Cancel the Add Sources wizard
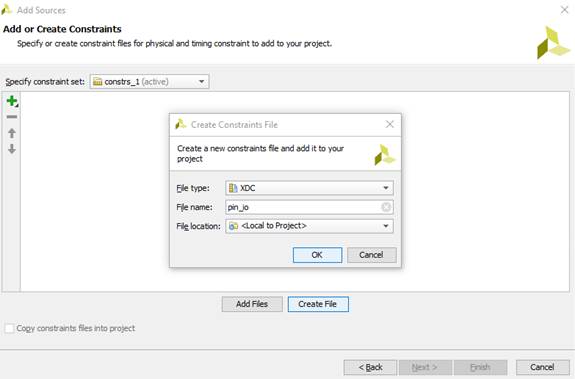The height and width of the screenshot is (379, 575). [542, 367]
